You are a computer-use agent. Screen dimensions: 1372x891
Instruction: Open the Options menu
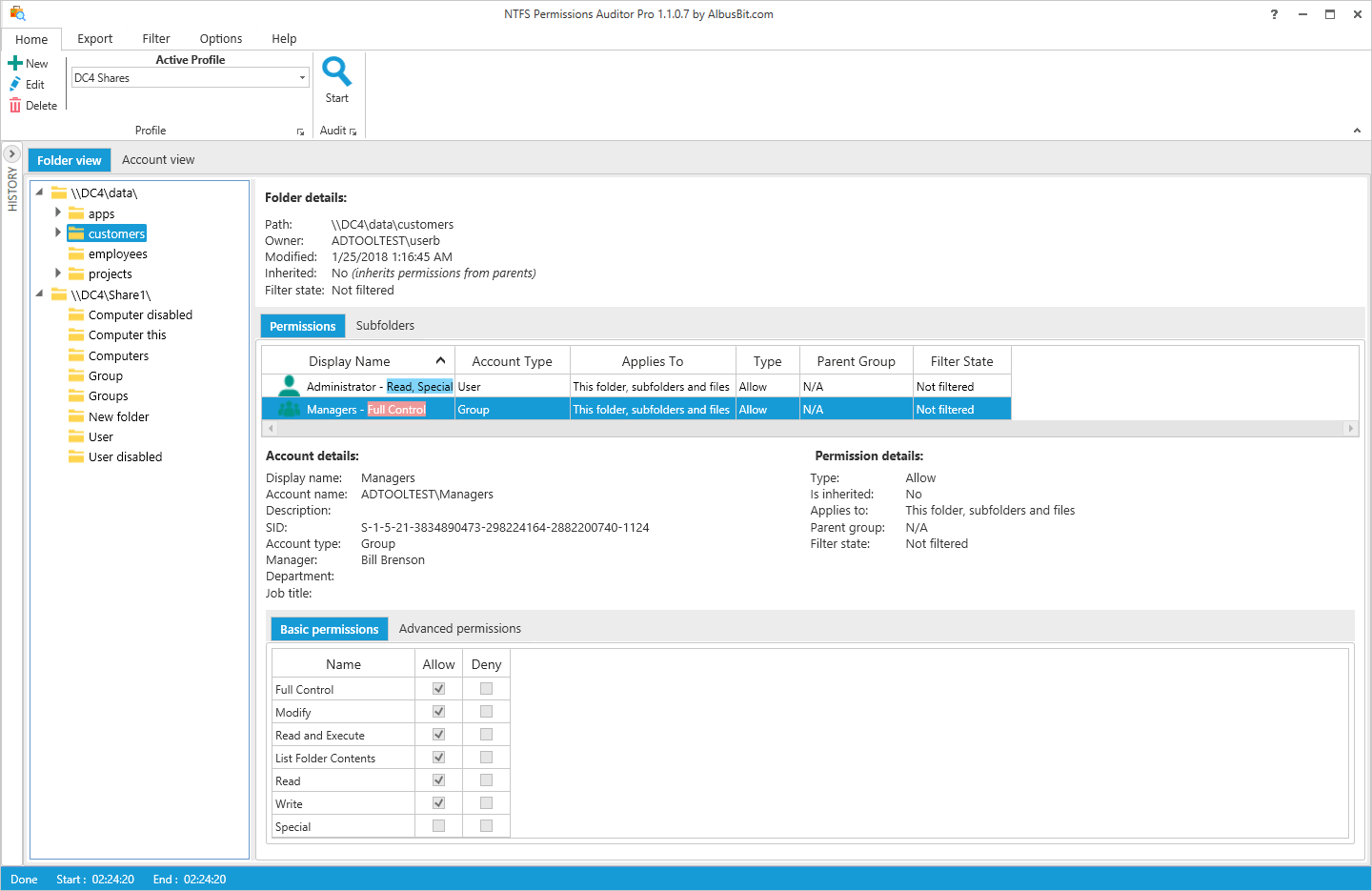click(x=220, y=38)
